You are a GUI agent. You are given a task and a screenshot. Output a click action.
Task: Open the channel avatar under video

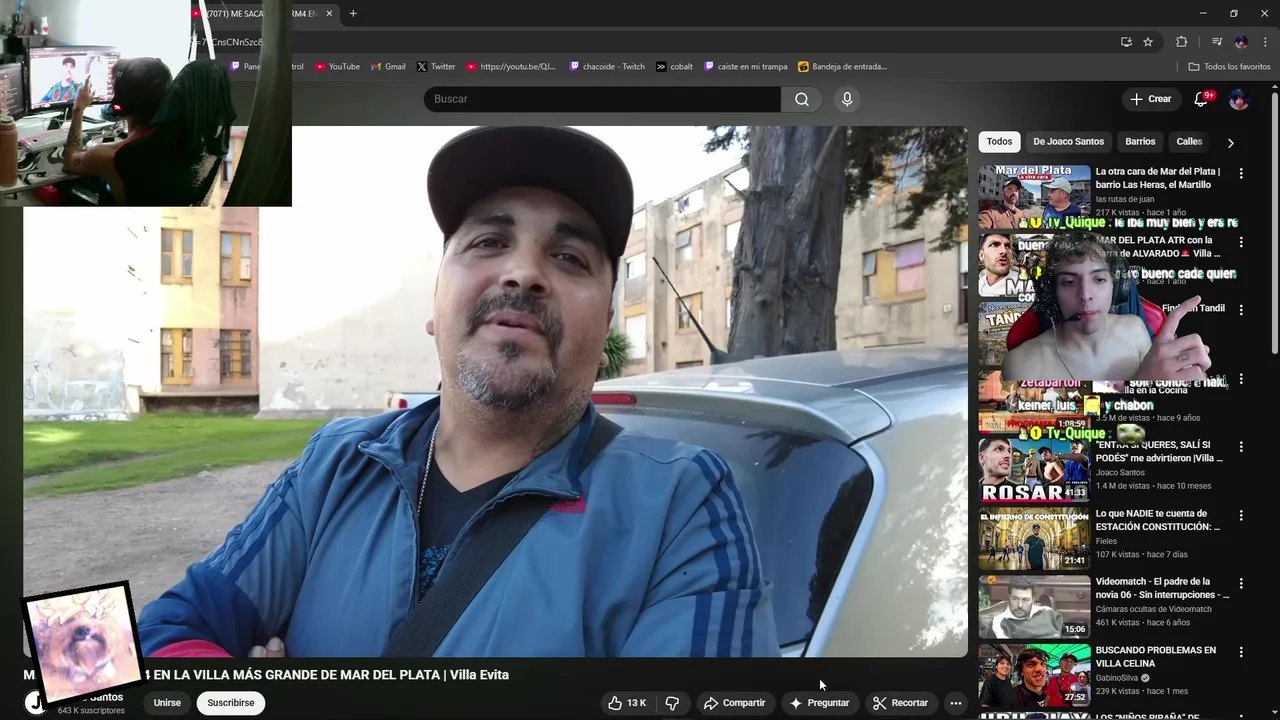(36, 703)
